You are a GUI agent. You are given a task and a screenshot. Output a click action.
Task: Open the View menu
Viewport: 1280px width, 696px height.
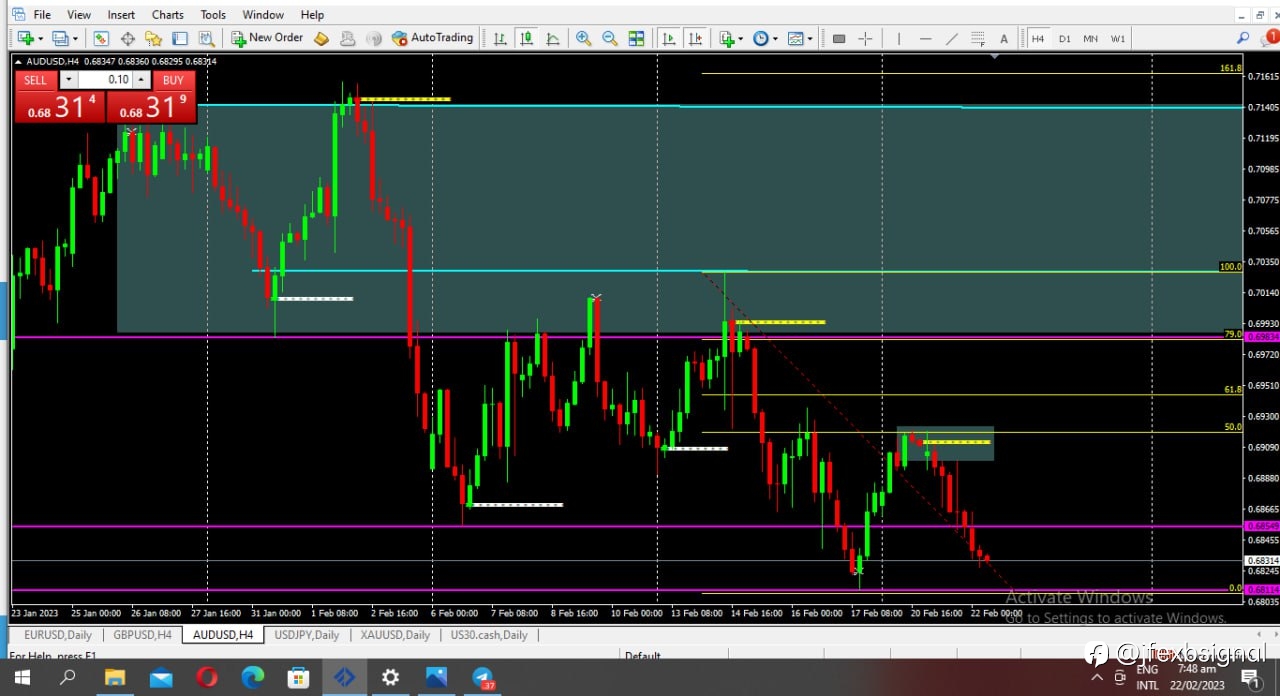click(x=79, y=14)
